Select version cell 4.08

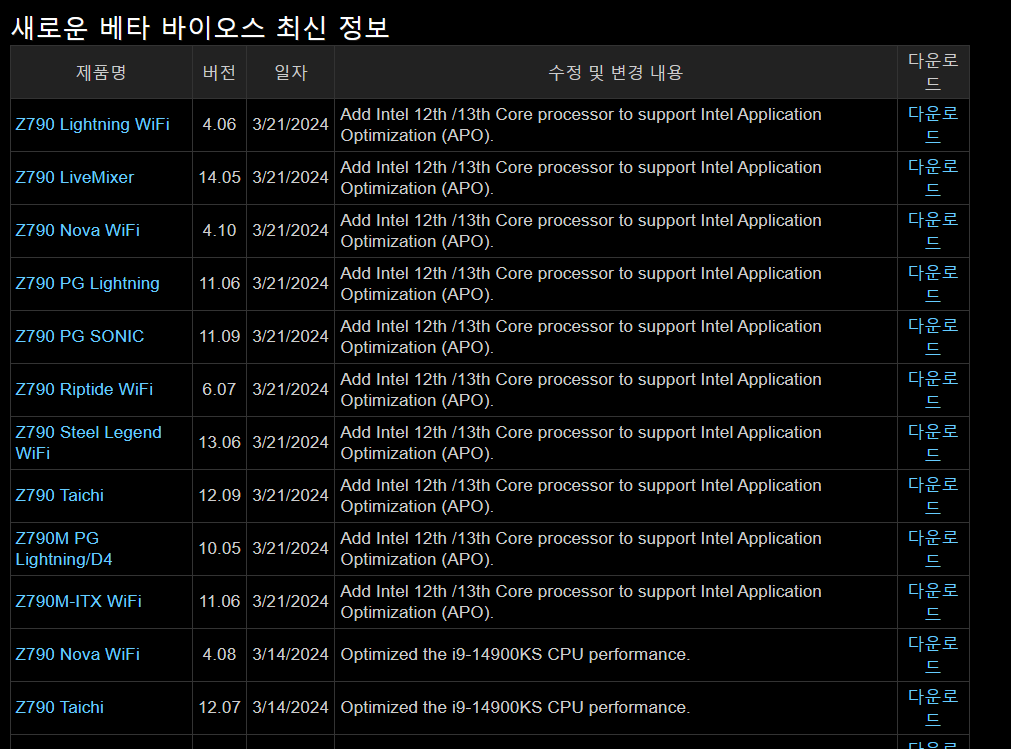click(219, 654)
